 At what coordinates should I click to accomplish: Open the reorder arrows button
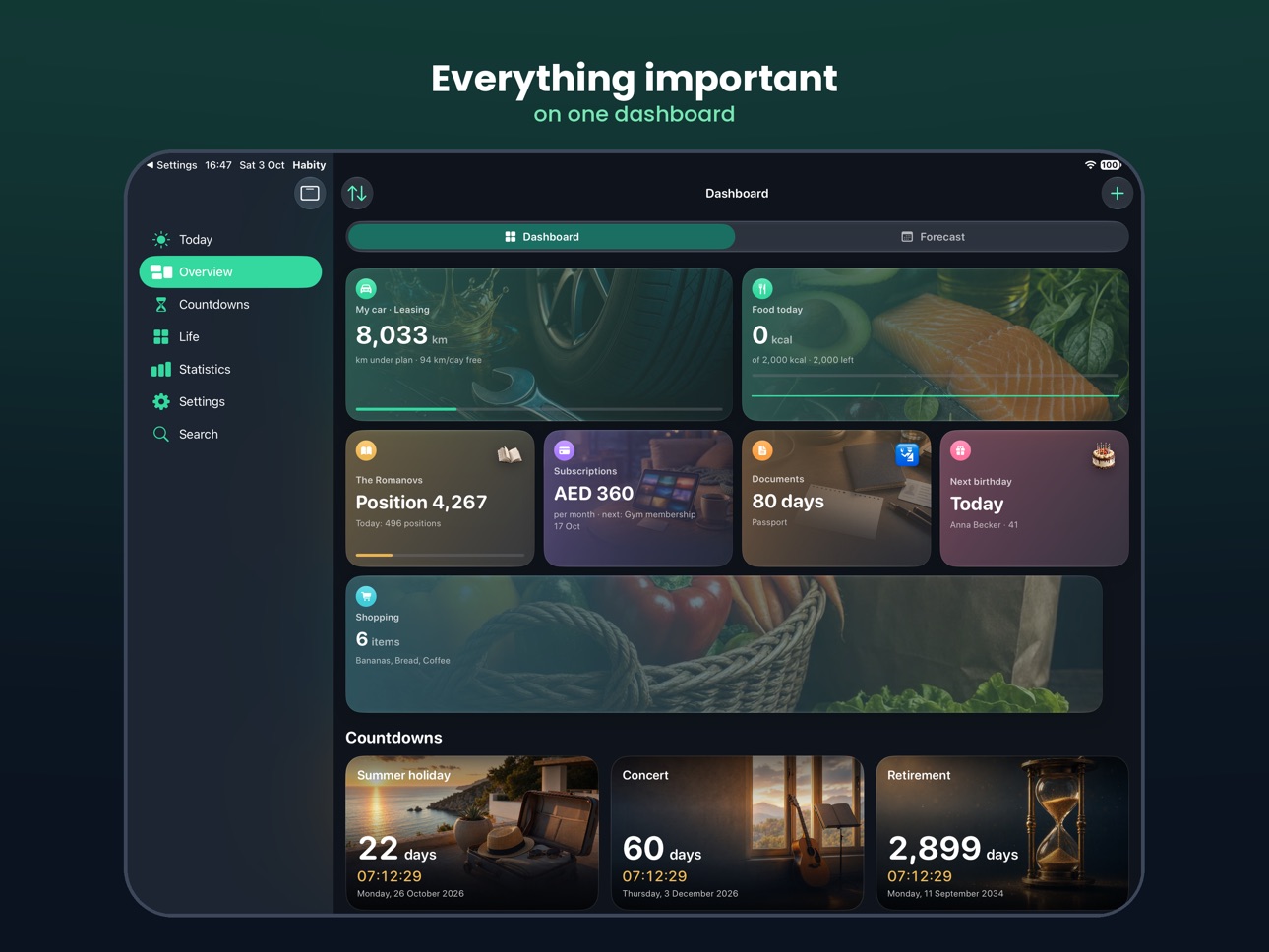pyautogui.click(x=357, y=193)
